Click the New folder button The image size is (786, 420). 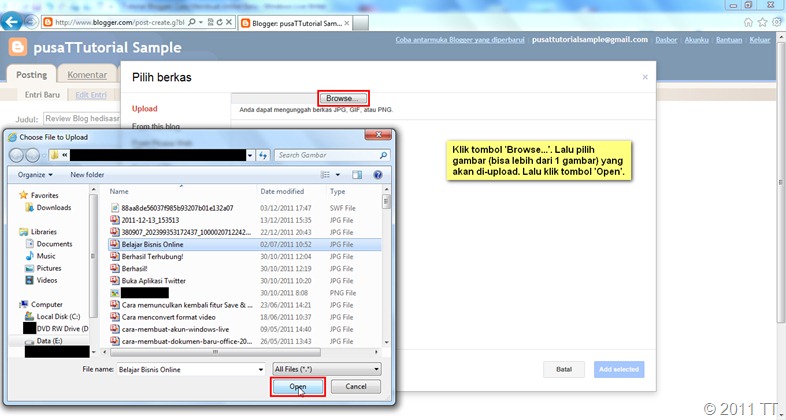point(87,174)
